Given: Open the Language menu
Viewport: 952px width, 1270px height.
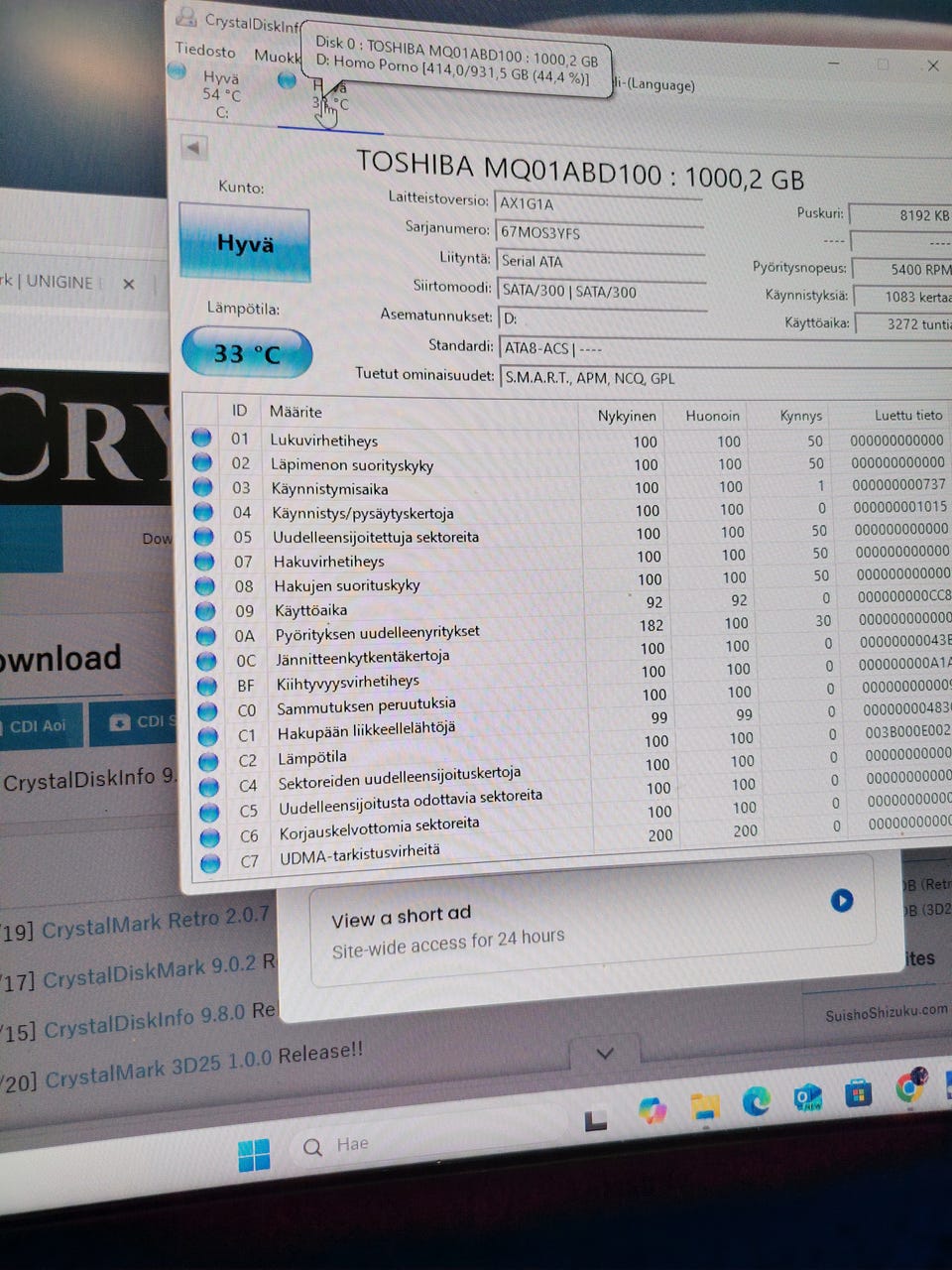Looking at the screenshot, I should coord(654,85).
